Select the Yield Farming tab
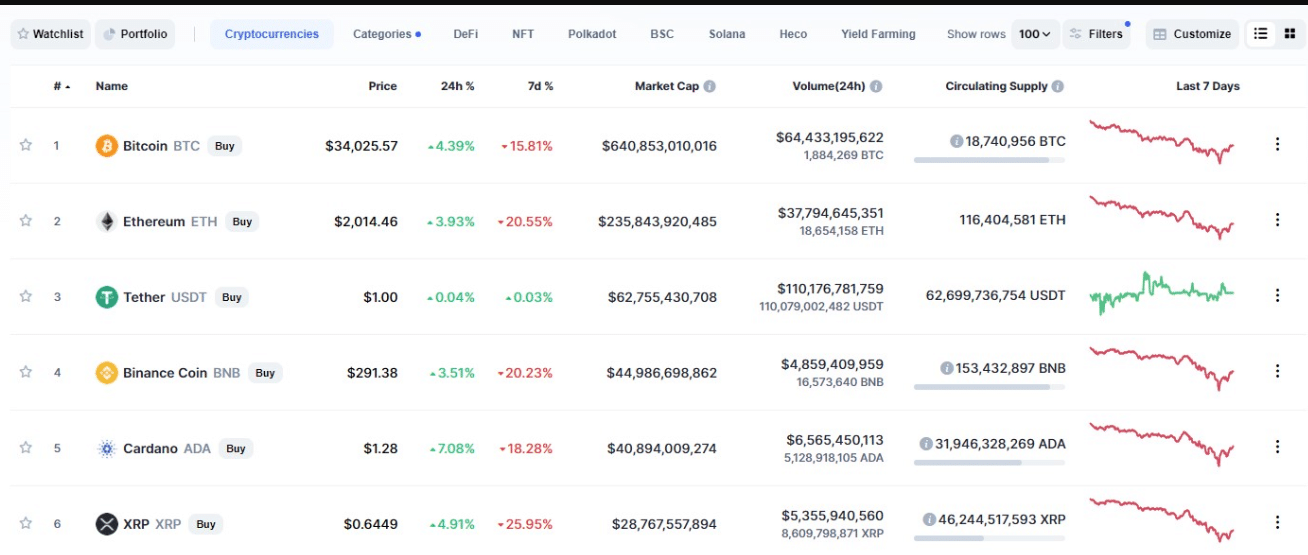This screenshot has width=1308, height=555. (878, 34)
